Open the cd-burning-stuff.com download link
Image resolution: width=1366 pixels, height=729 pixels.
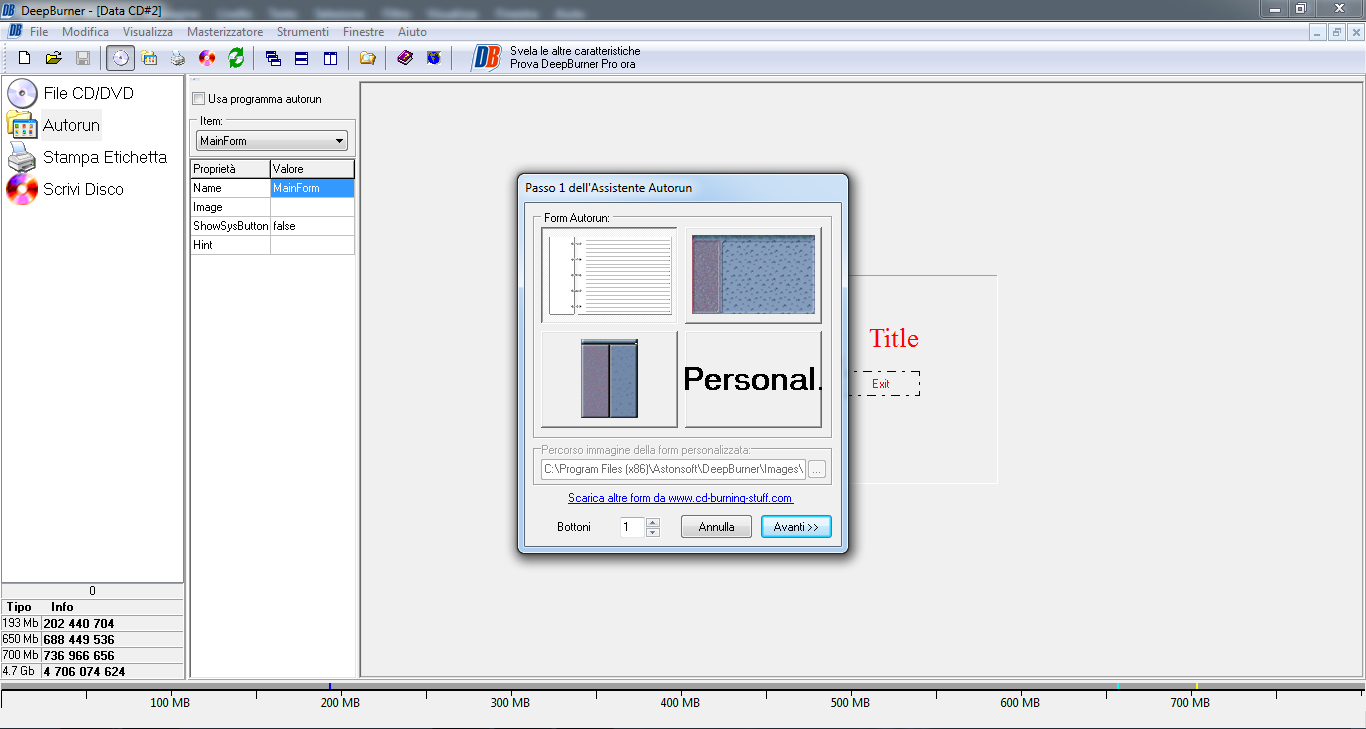coord(680,498)
